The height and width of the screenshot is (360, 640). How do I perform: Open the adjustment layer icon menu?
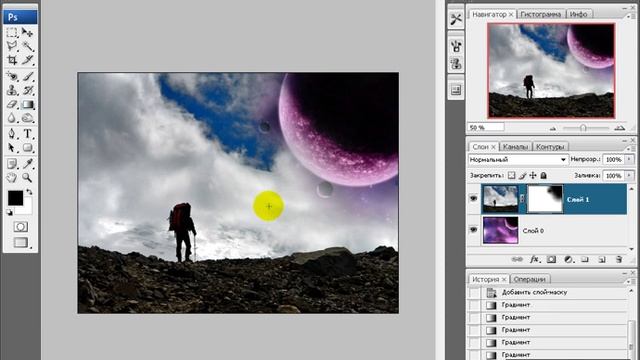pos(568,260)
